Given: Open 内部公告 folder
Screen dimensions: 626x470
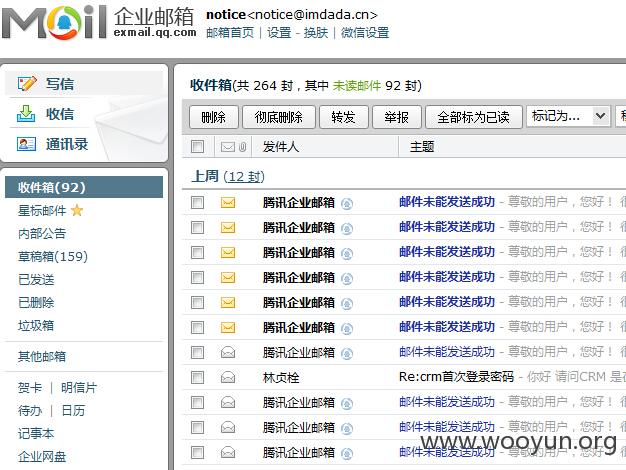Looking at the screenshot, I should [x=42, y=233].
